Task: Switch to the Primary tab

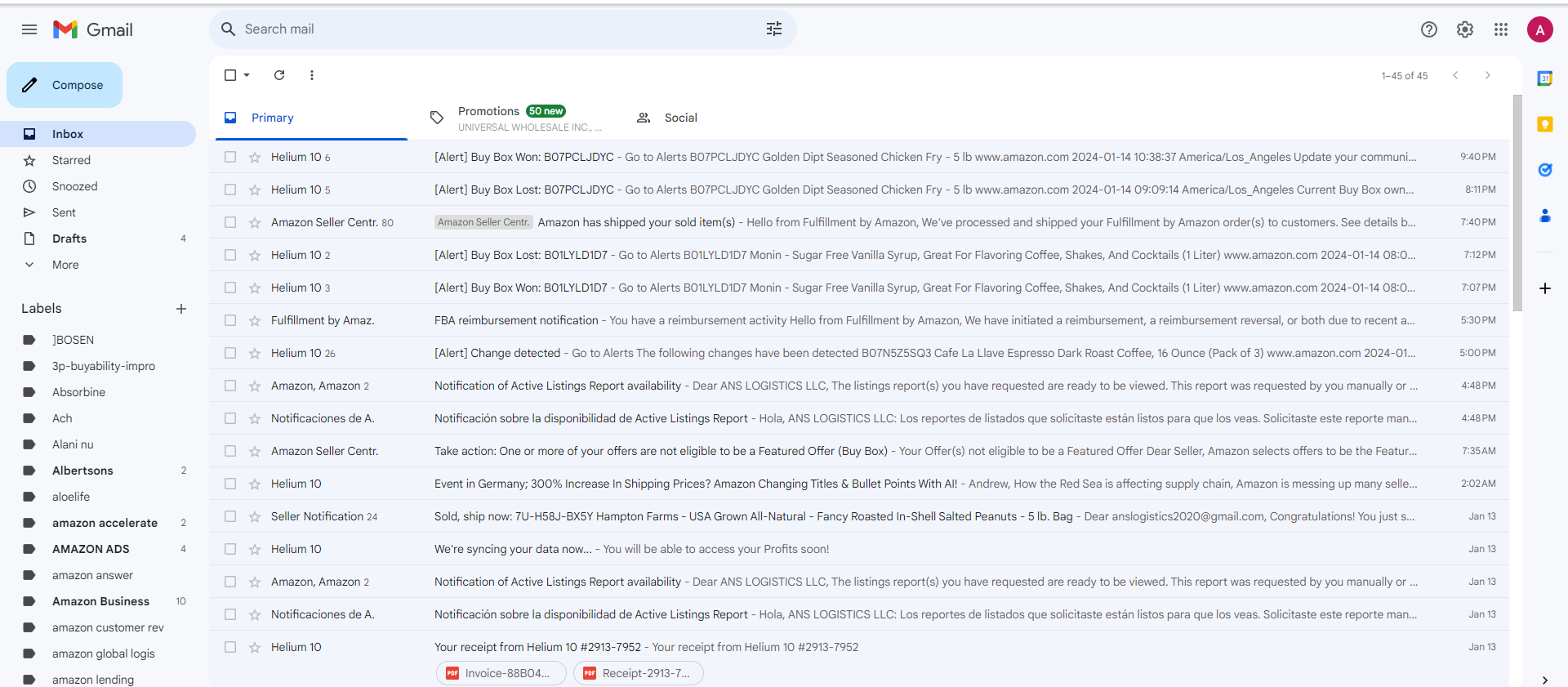Action: (310, 118)
